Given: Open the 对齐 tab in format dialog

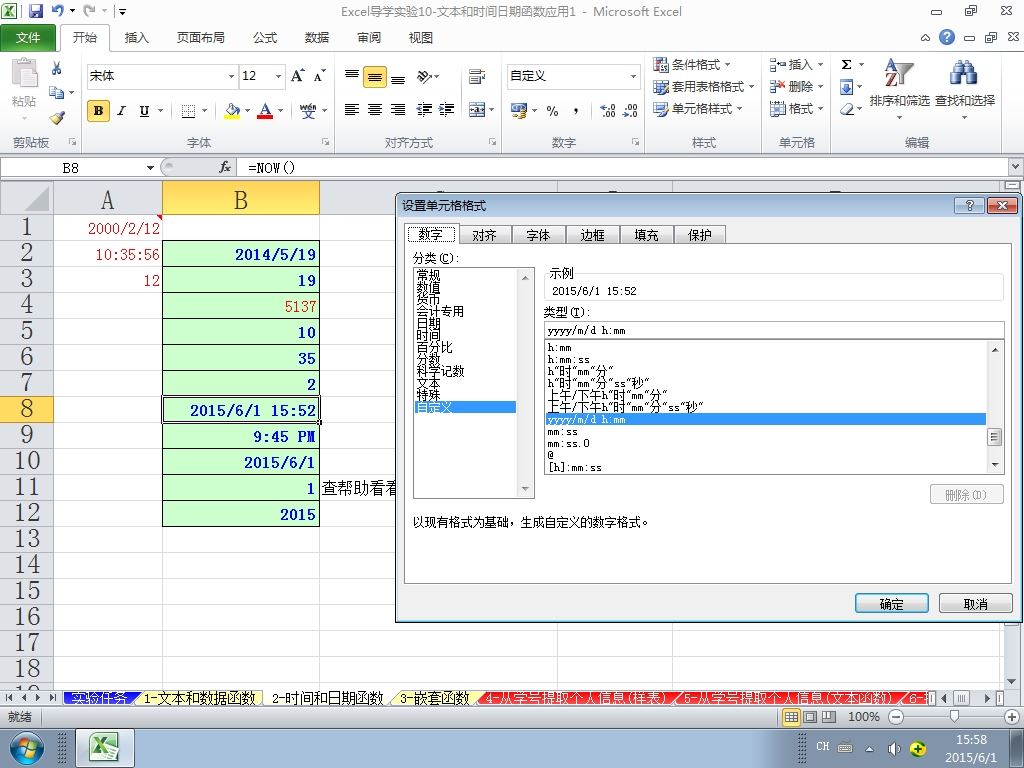Looking at the screenshot, I should tap(484, 235).
